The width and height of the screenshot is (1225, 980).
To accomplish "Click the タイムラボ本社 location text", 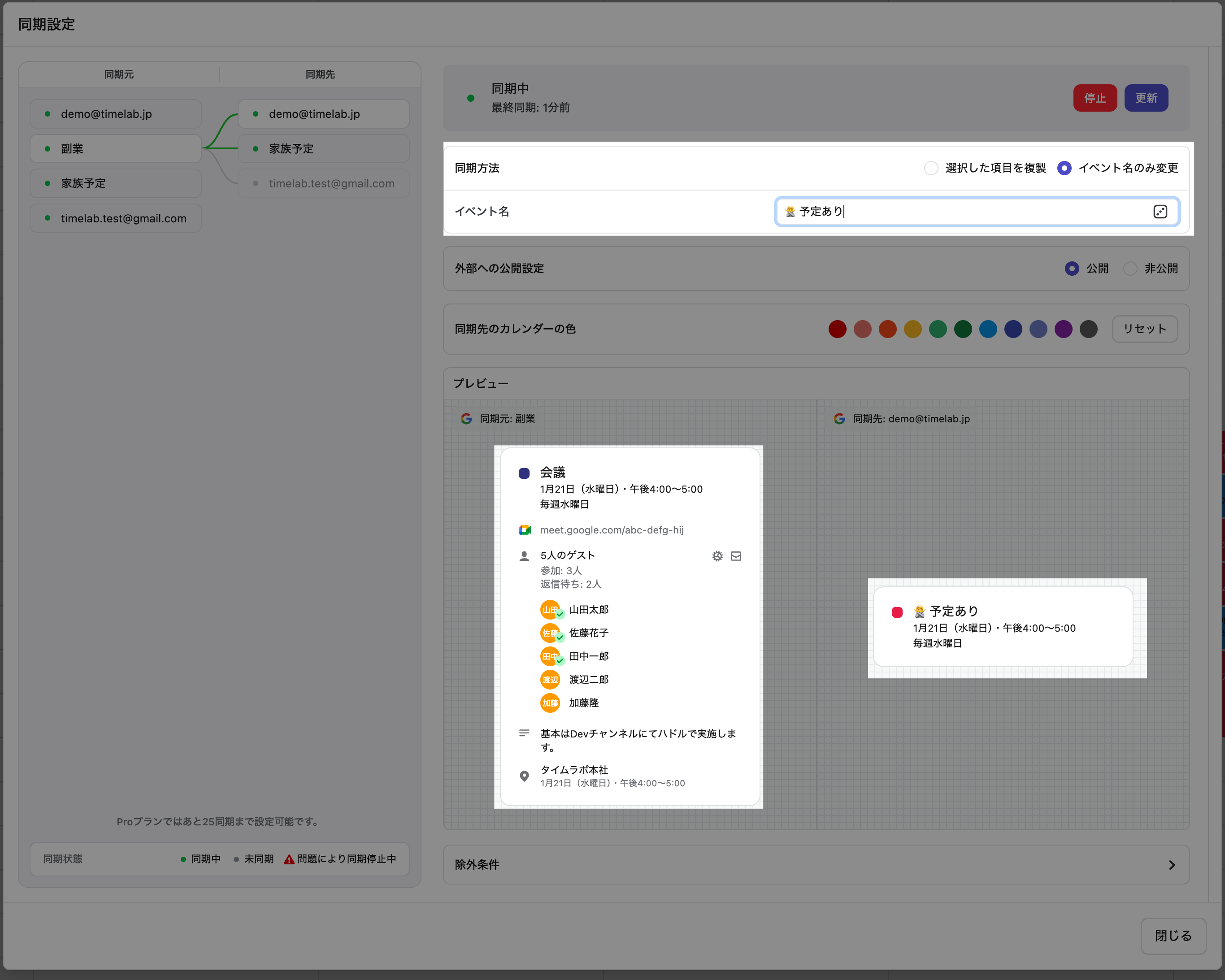I will (x=574, y=770).
